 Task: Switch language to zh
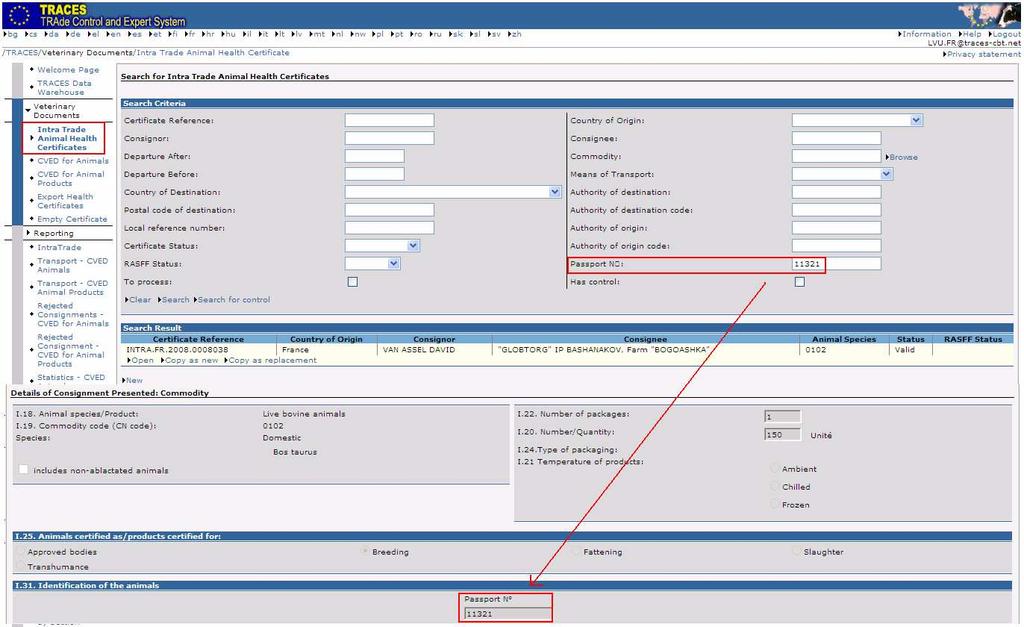click(x=516, y=34)
